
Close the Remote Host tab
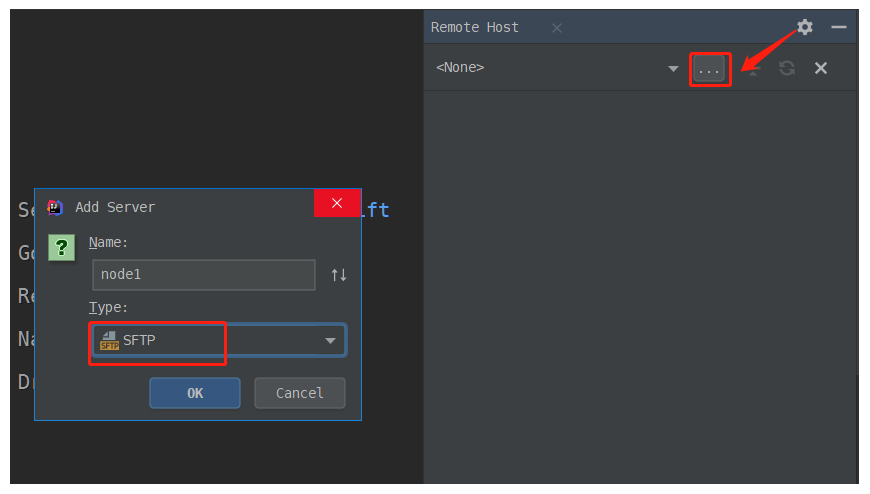point(557,28)
